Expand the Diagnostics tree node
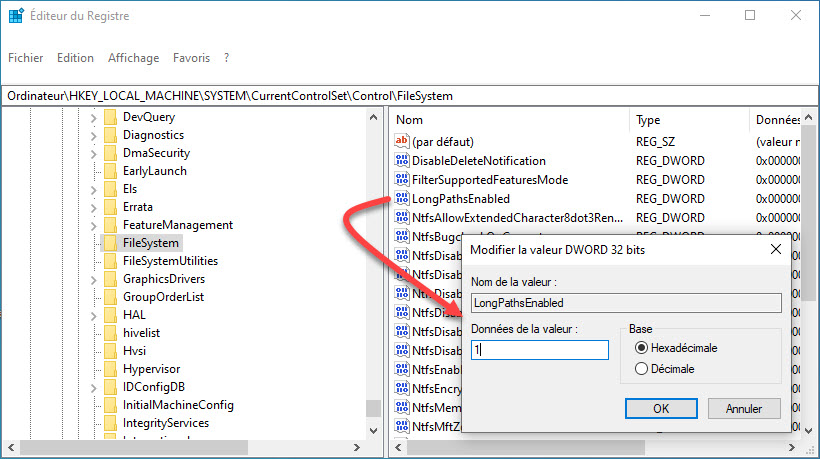The image size is (820, 459). pos(94,136)
